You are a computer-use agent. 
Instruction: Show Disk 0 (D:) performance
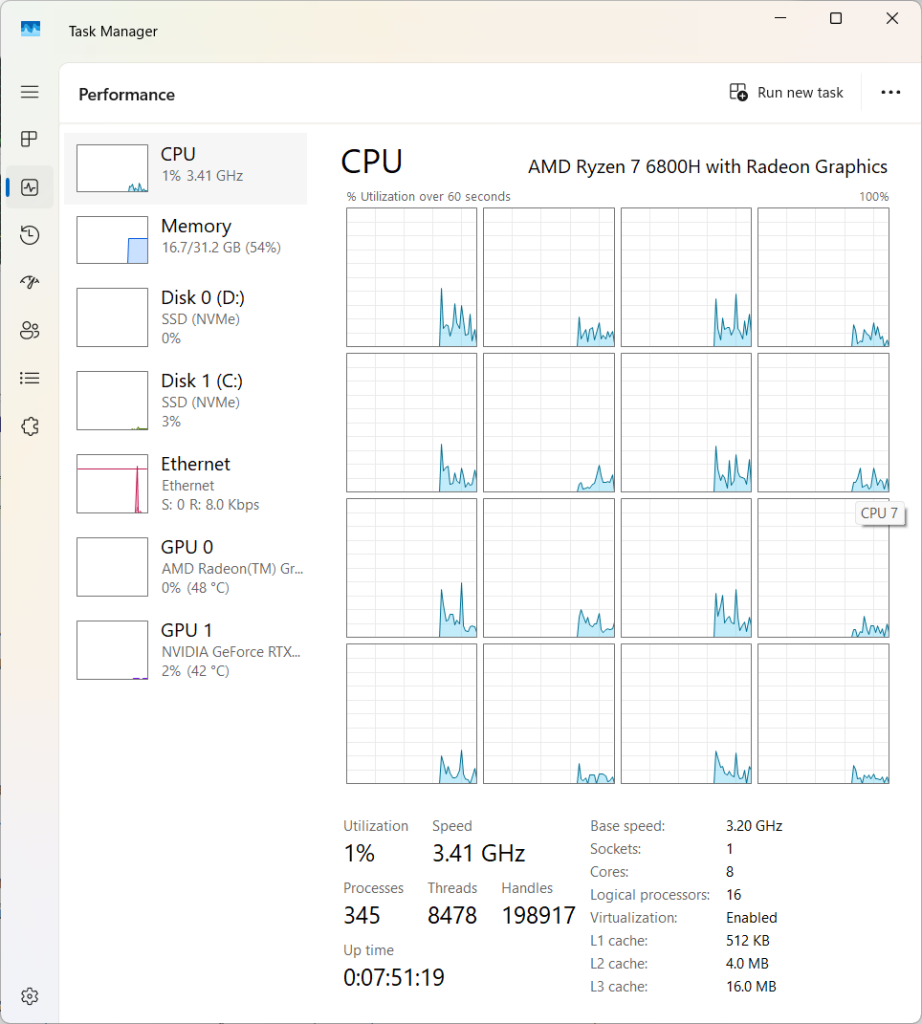(186, 317)
